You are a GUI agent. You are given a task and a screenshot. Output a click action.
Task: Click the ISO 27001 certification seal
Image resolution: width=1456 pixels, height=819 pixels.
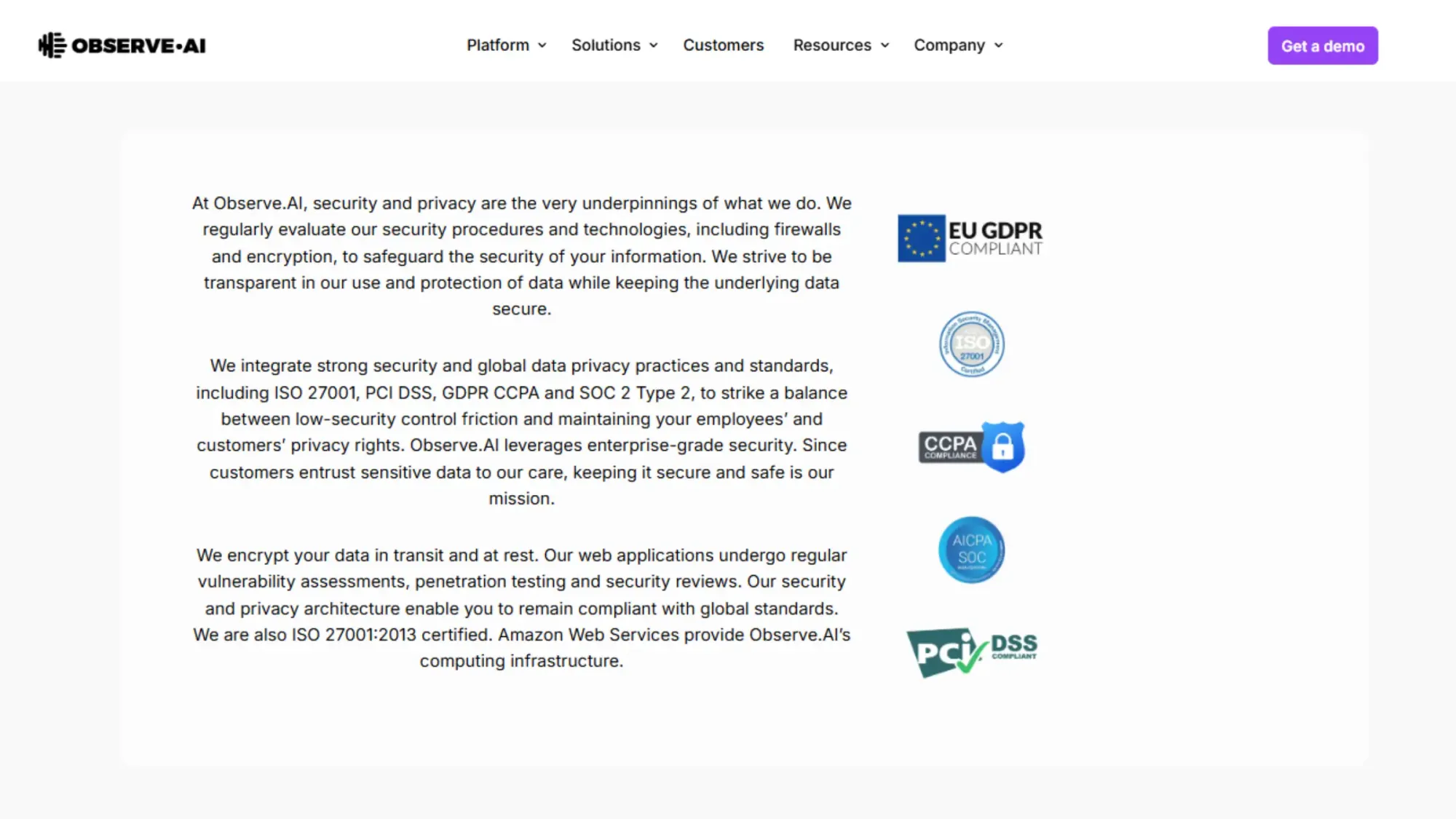tap(971, 344)
